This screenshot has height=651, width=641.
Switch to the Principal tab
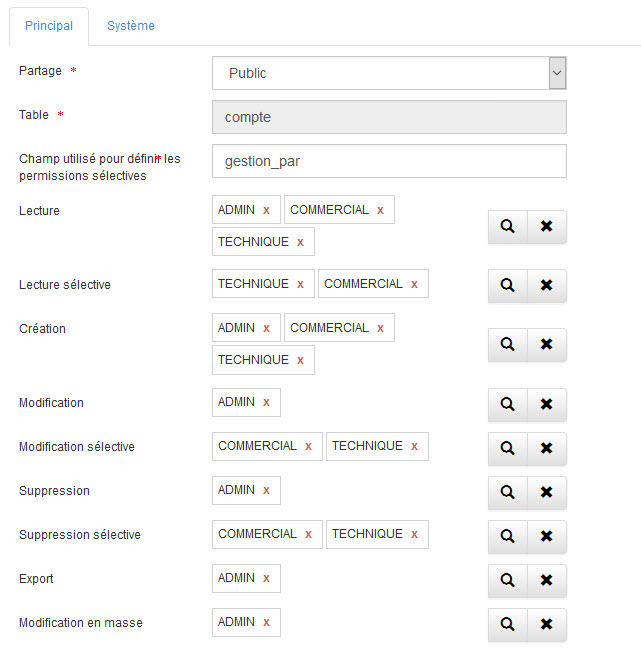[49, 26]
